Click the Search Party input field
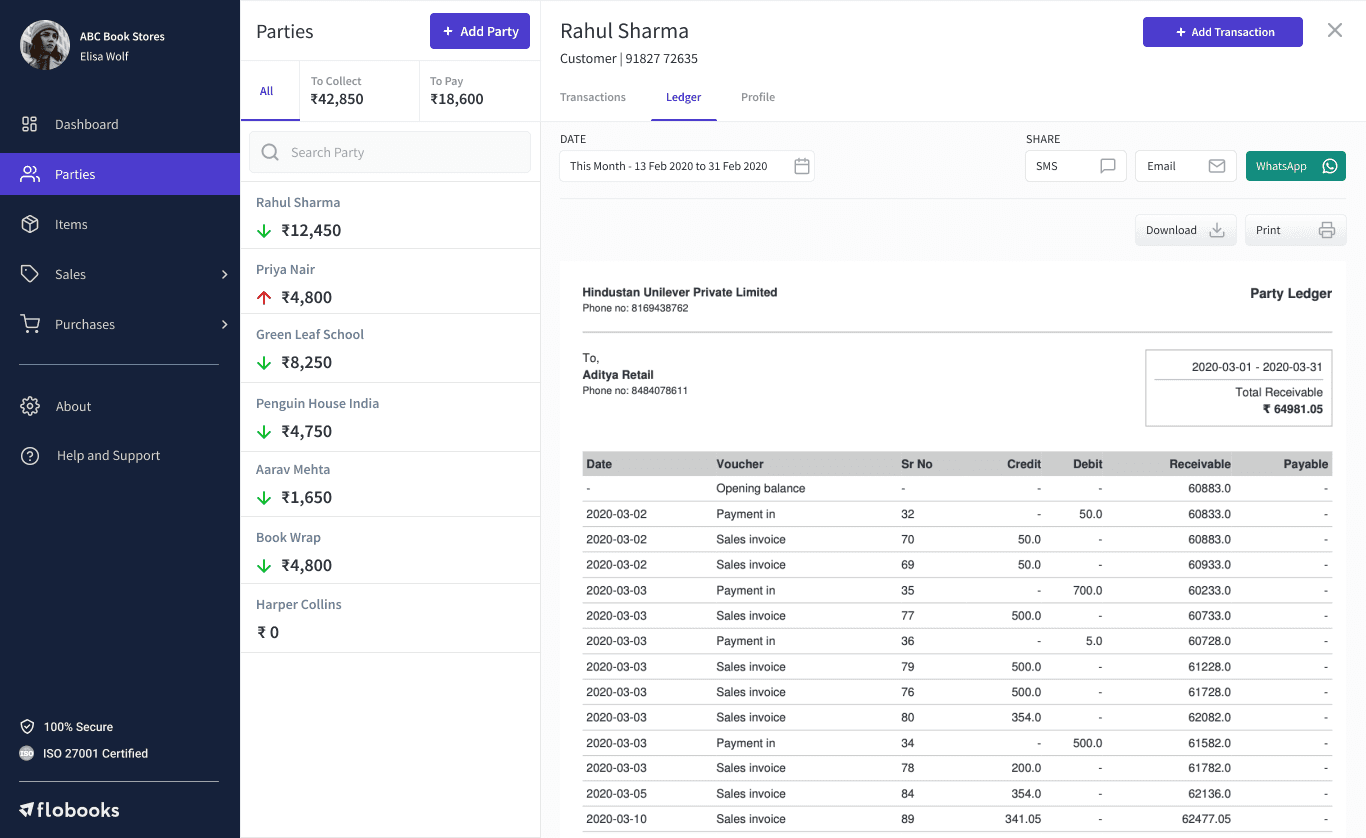1366x838 pixels. click(x=390, y=152)
